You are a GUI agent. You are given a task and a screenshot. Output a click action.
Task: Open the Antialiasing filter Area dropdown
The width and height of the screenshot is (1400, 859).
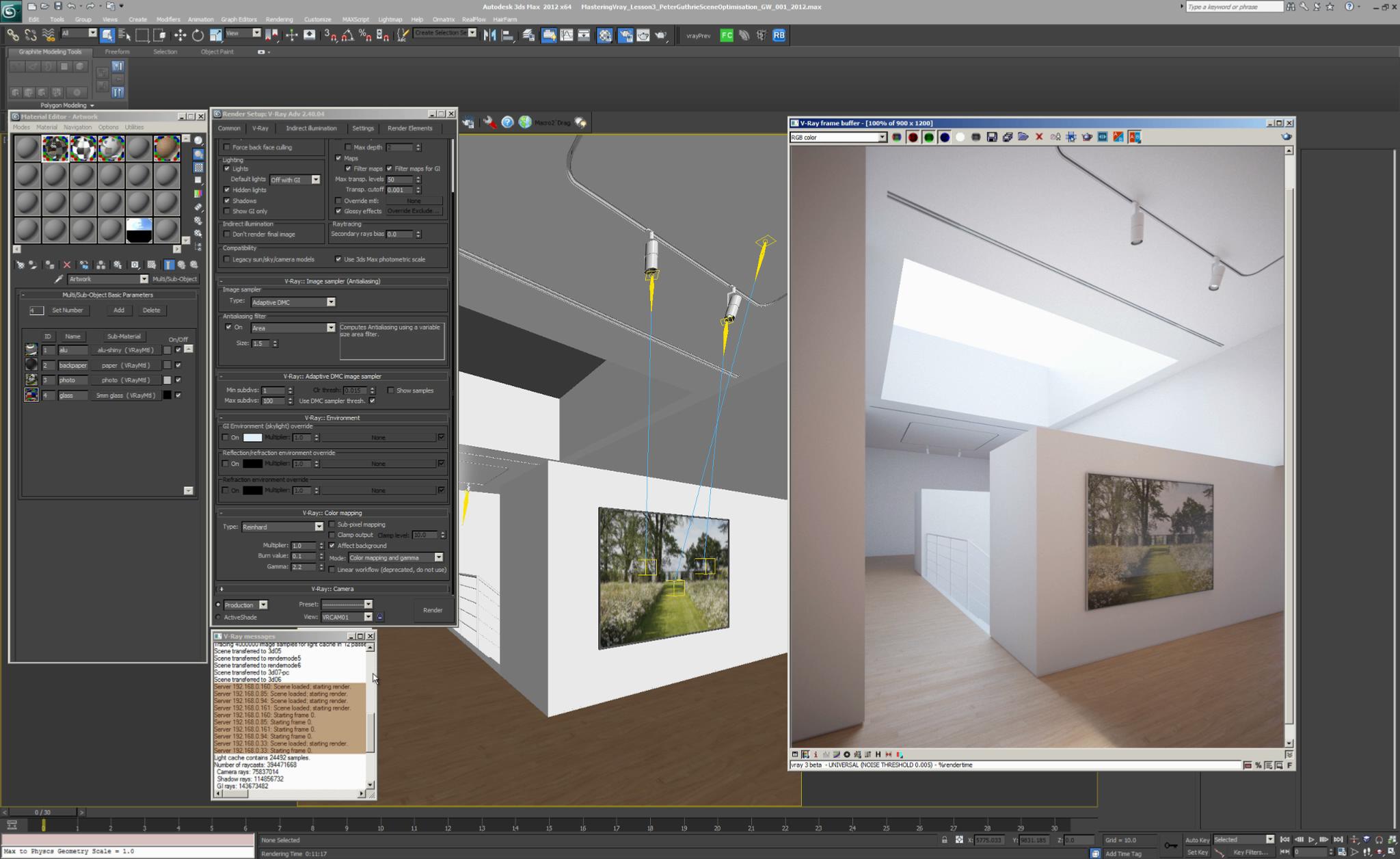(x=293, y=328)
